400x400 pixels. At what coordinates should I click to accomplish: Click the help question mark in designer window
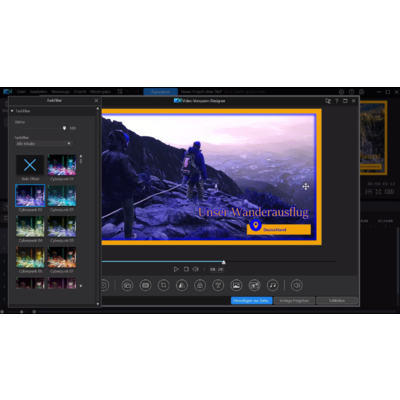click(x=337, y=101)
